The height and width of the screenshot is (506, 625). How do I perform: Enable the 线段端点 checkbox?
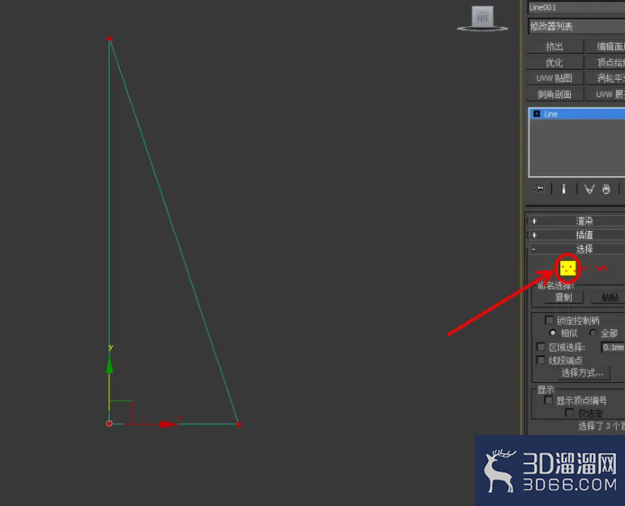pos(541,360)
